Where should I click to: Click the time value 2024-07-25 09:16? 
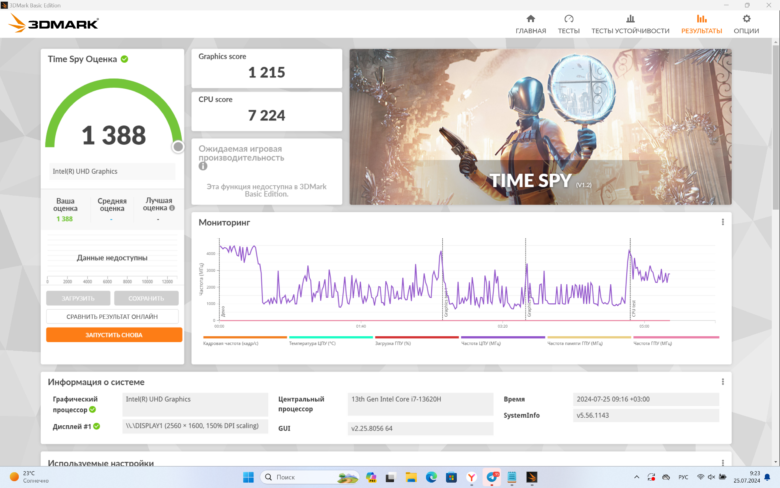646,399
